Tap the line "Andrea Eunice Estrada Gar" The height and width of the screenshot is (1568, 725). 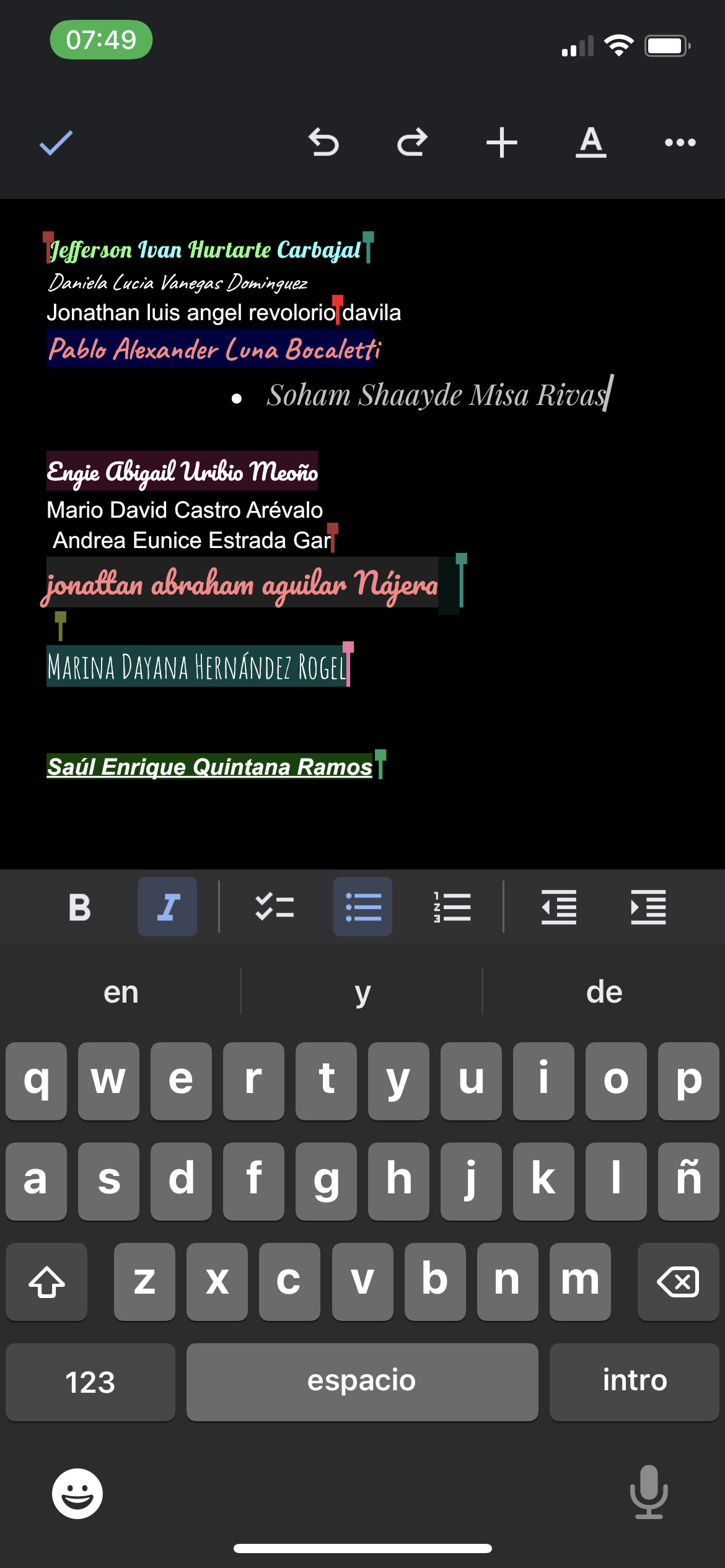click(192, 541)
